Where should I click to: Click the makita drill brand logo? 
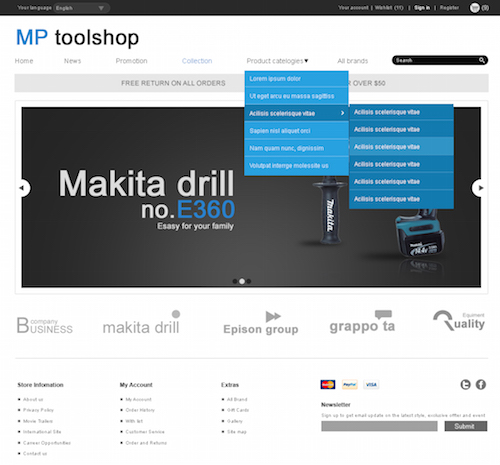tap(141, 323)
